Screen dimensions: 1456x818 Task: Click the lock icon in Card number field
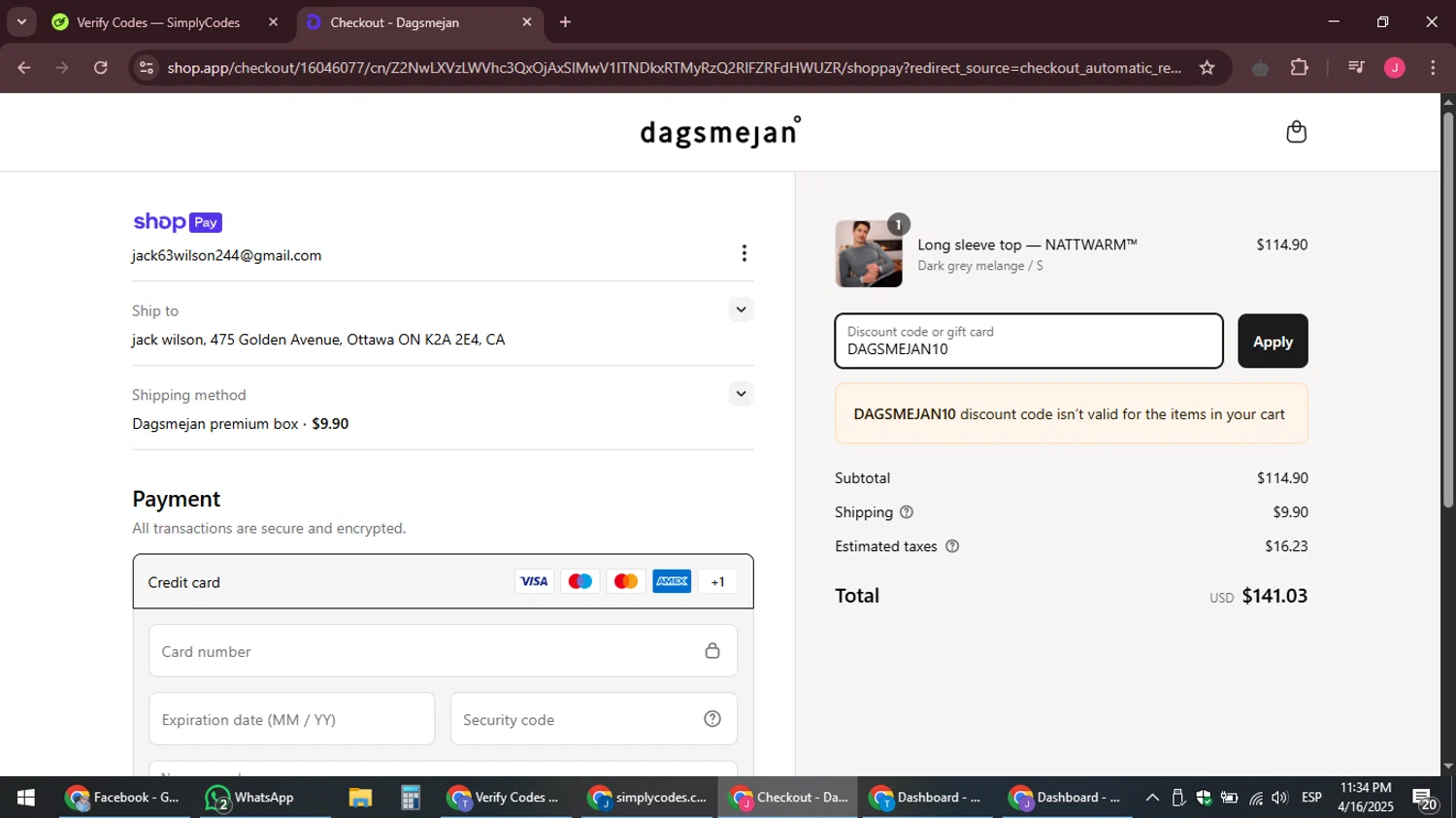712,650
